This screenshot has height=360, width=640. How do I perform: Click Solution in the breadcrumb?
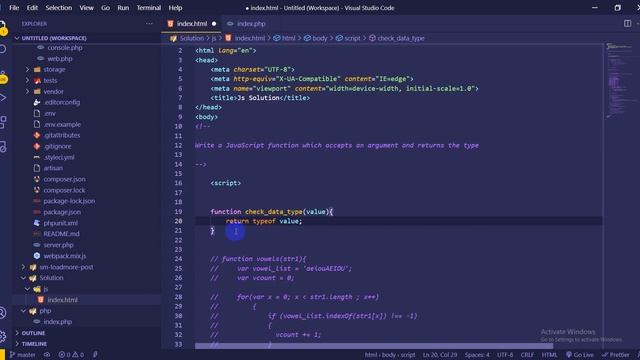pyautogui.click(x=191, y=38)
